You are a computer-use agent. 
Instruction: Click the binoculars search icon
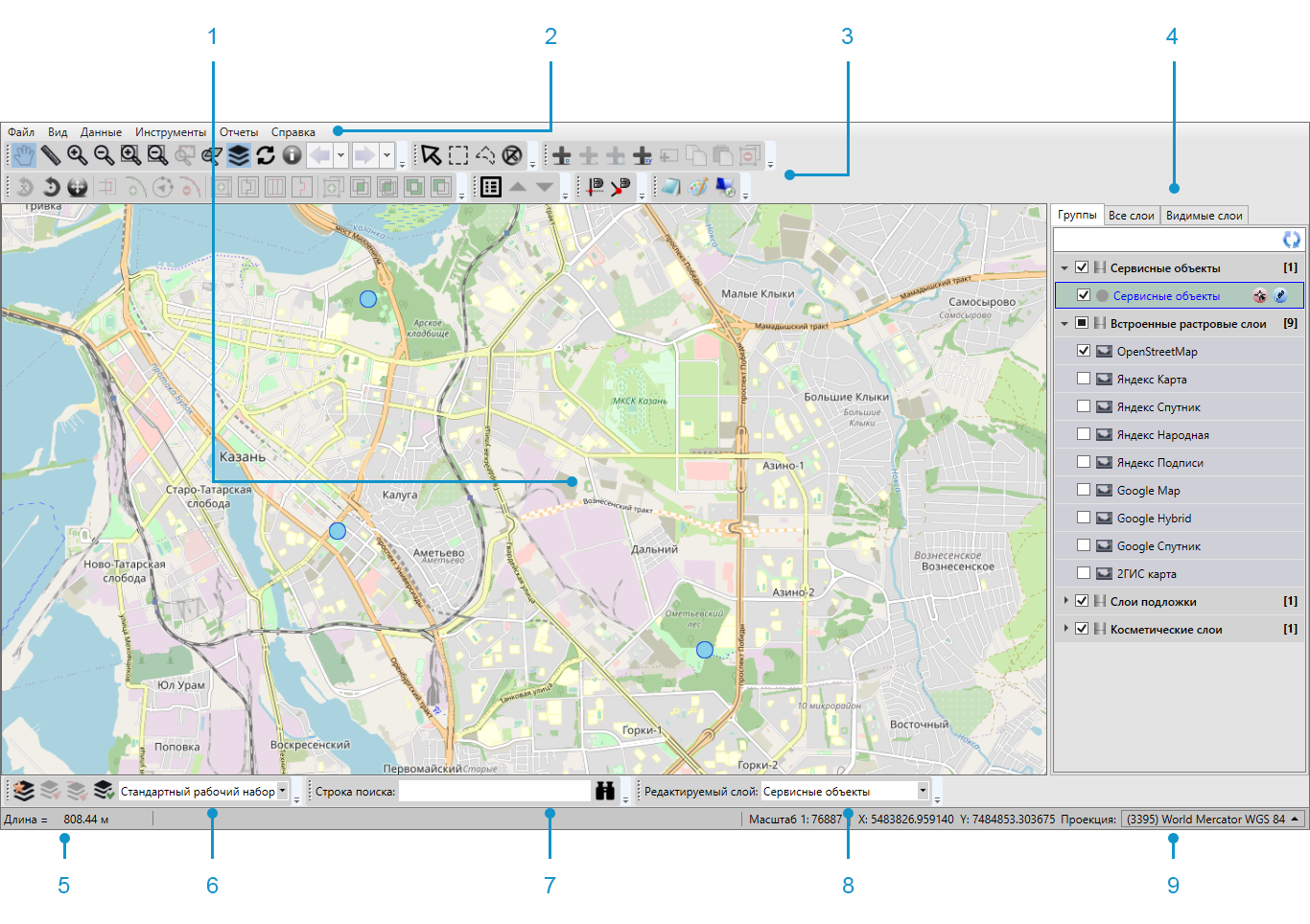(x=605, y=791)
